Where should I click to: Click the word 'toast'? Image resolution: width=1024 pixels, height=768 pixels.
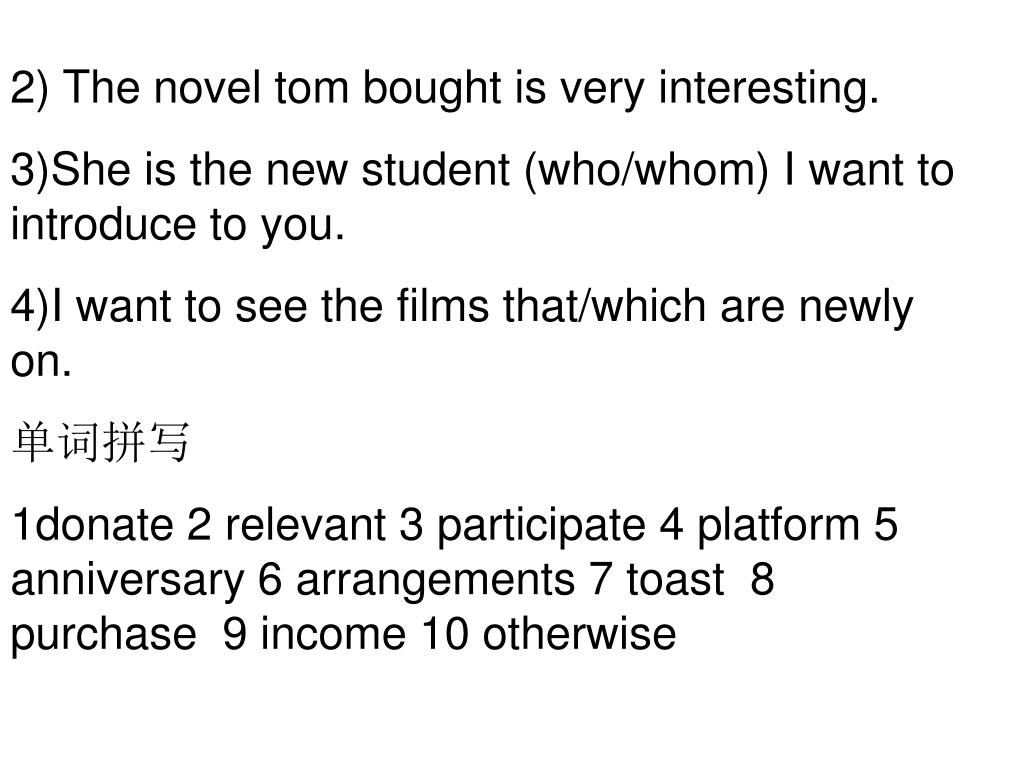point(675,580)
